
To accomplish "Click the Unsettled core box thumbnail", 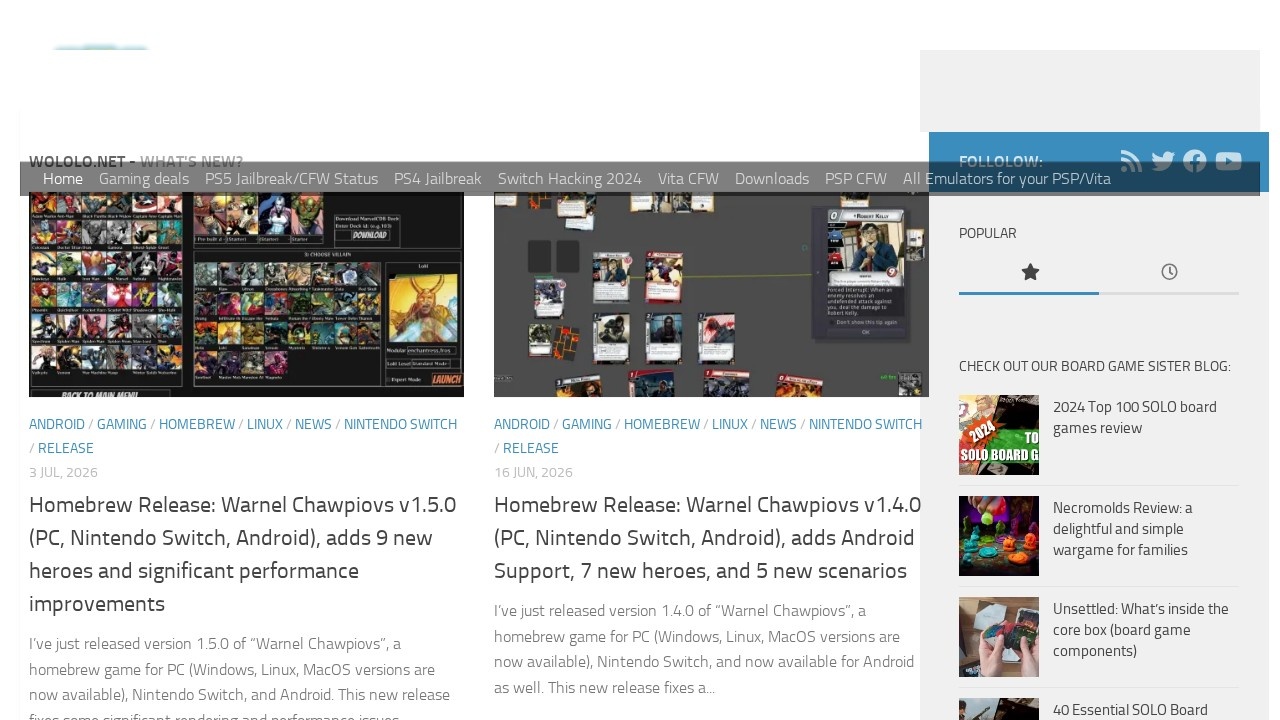I will tap(999, 637).
